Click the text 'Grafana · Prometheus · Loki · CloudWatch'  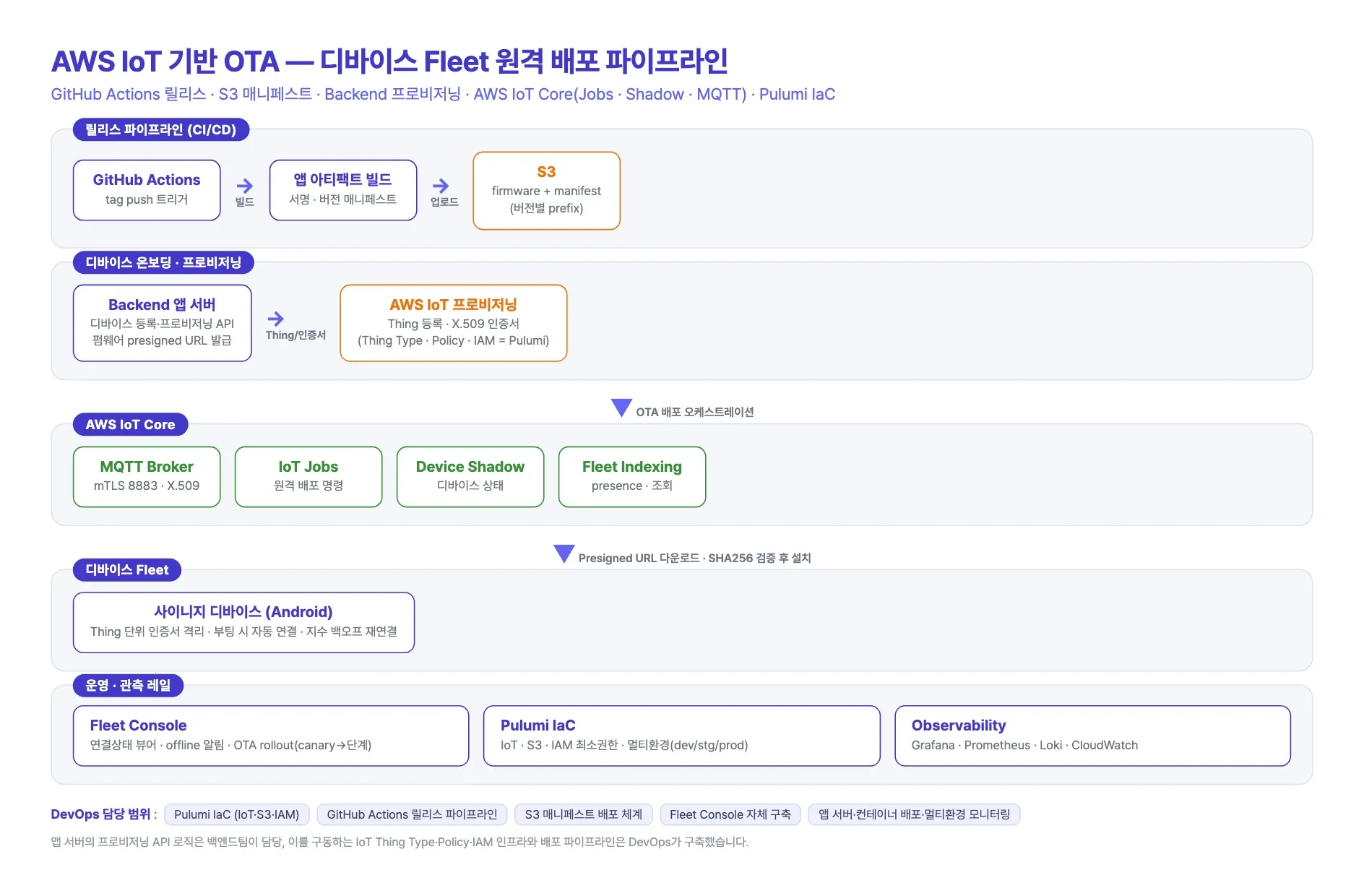[1024, 745]
